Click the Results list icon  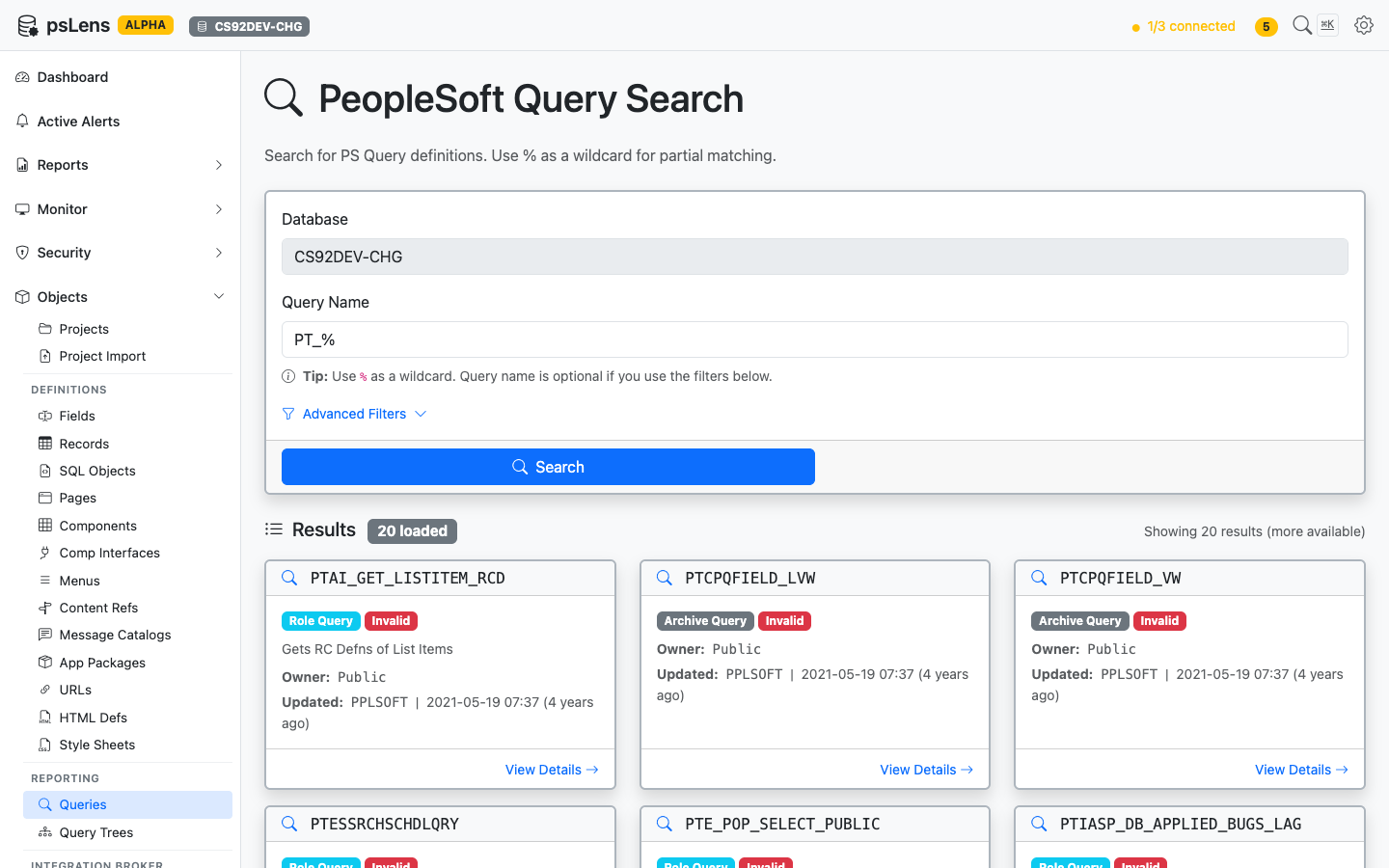(x=274, y=529)
